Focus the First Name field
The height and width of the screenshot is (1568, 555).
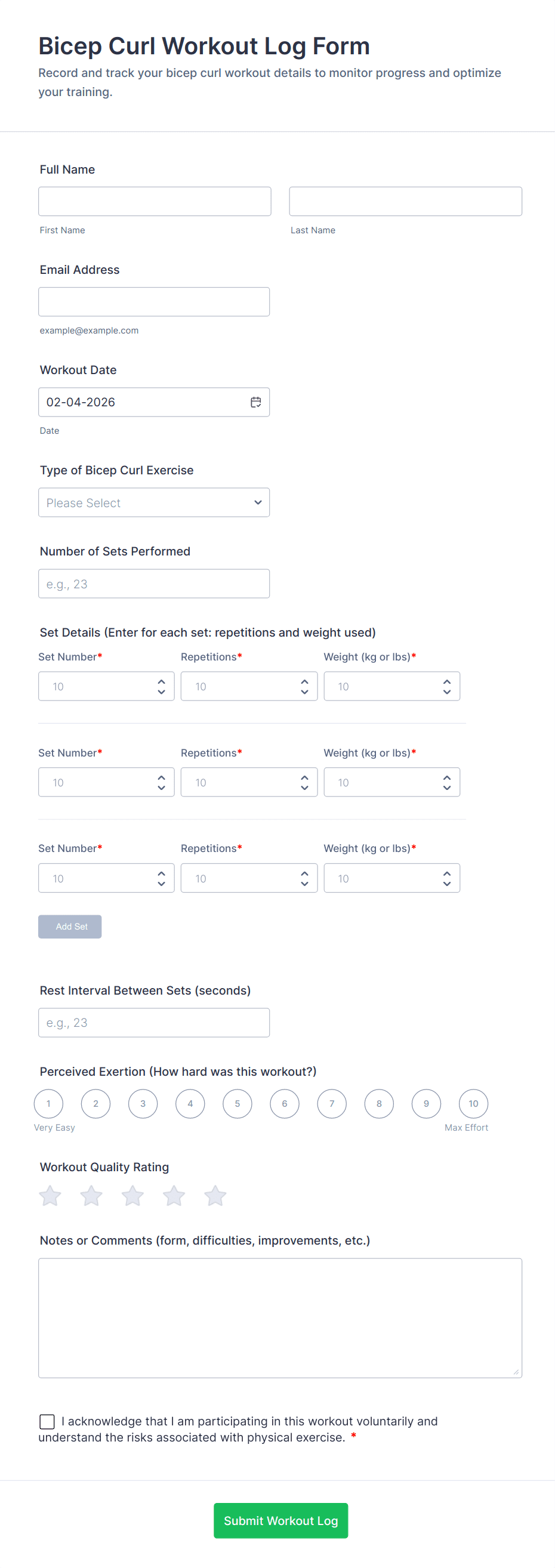tap(155, 202)
